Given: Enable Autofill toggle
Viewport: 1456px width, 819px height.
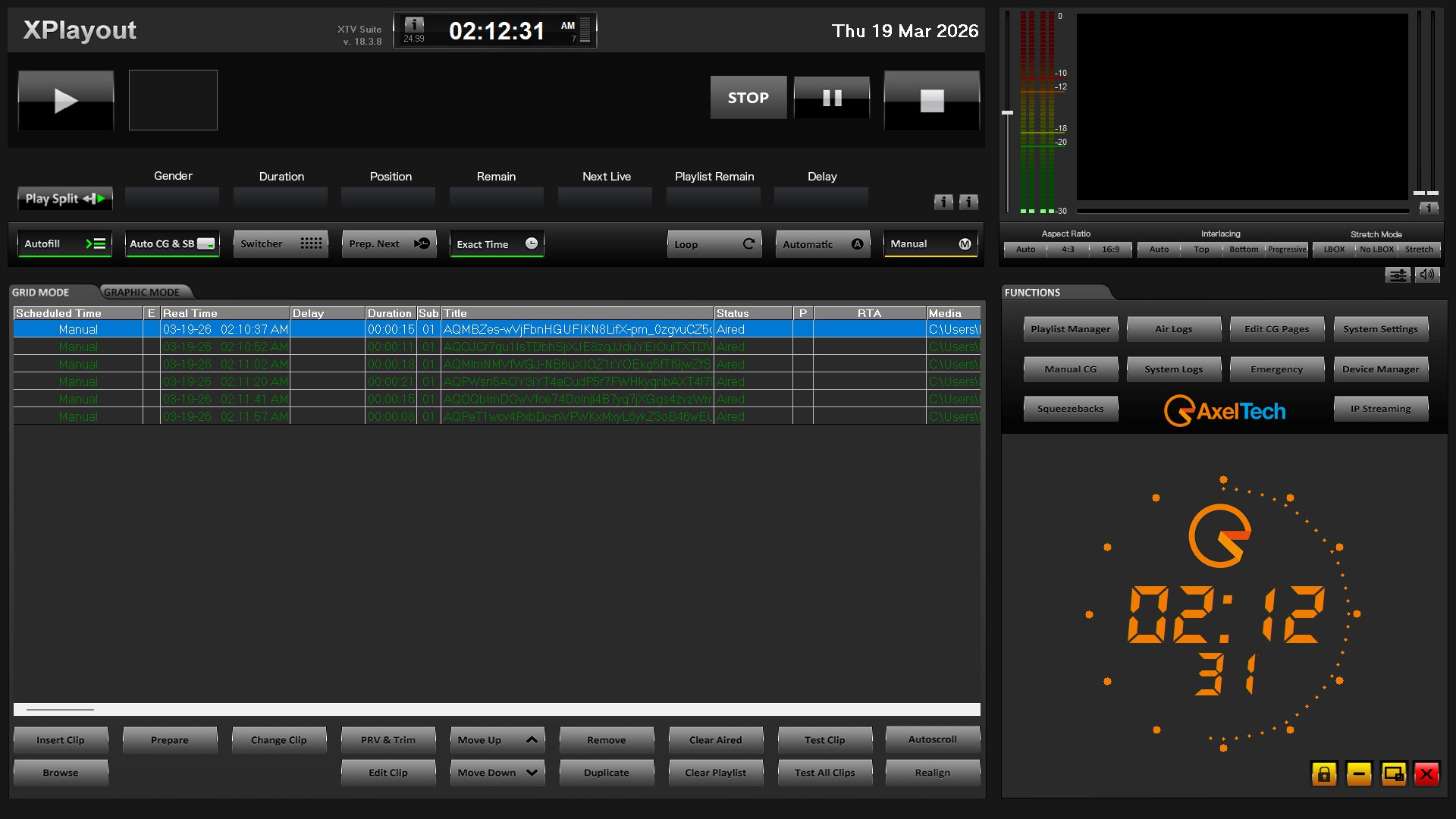Looking at the screenshot, I should (65, 244).
